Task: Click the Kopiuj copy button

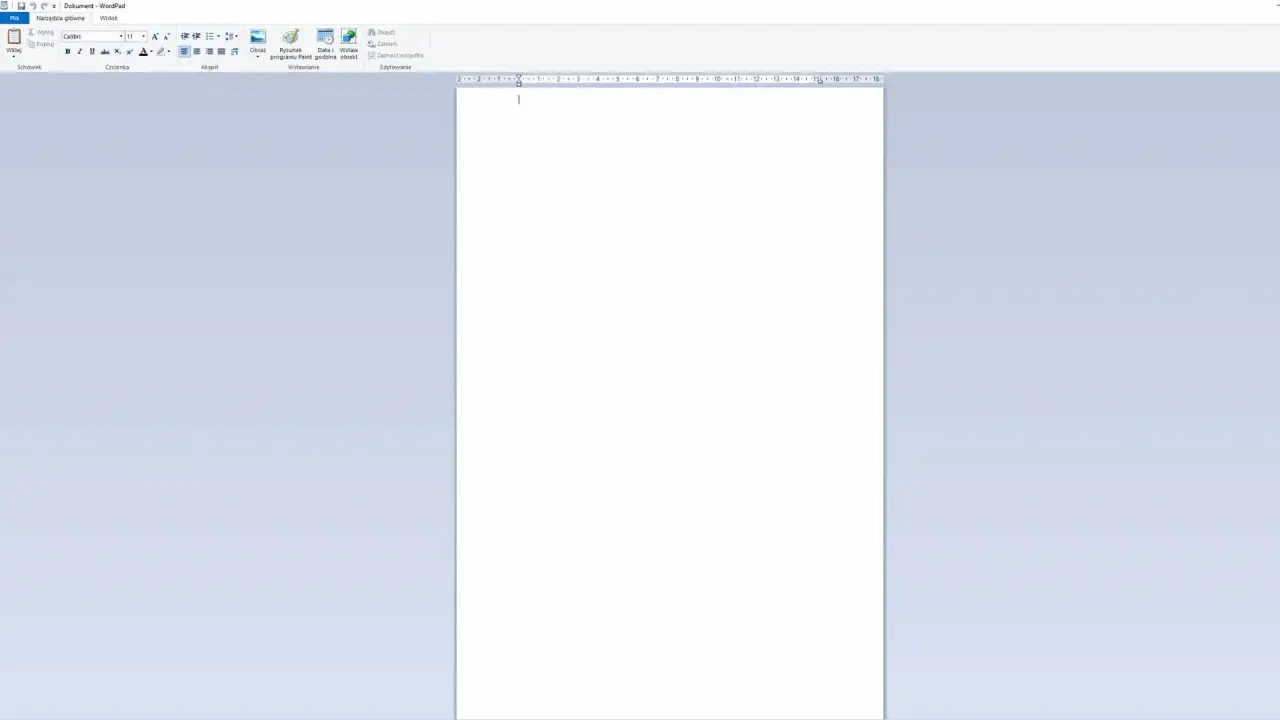Action: [x=41, y=44]
